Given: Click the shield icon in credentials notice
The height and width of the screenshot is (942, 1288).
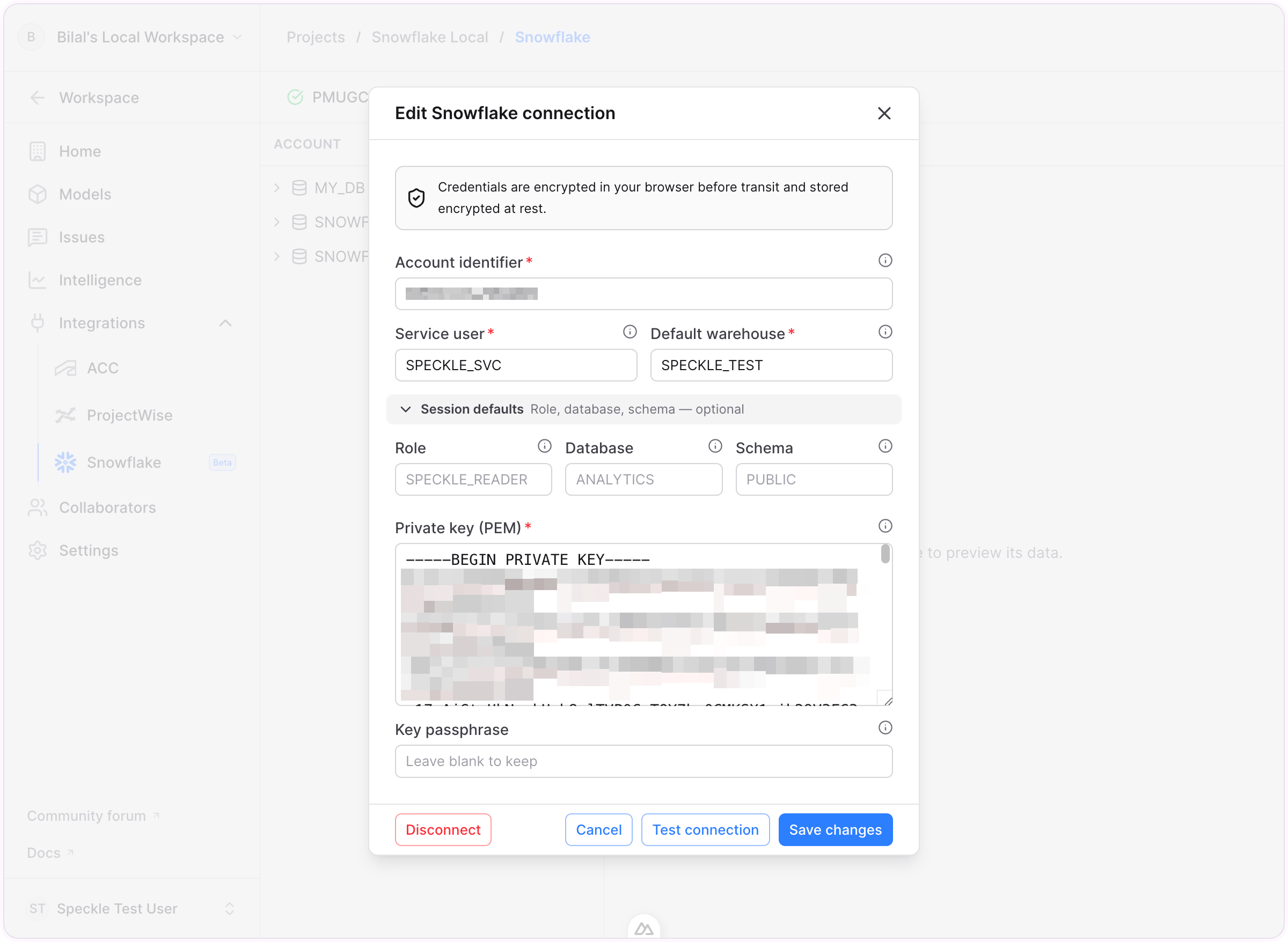Looking at the screenshot, I should click(x=416, y=198).
